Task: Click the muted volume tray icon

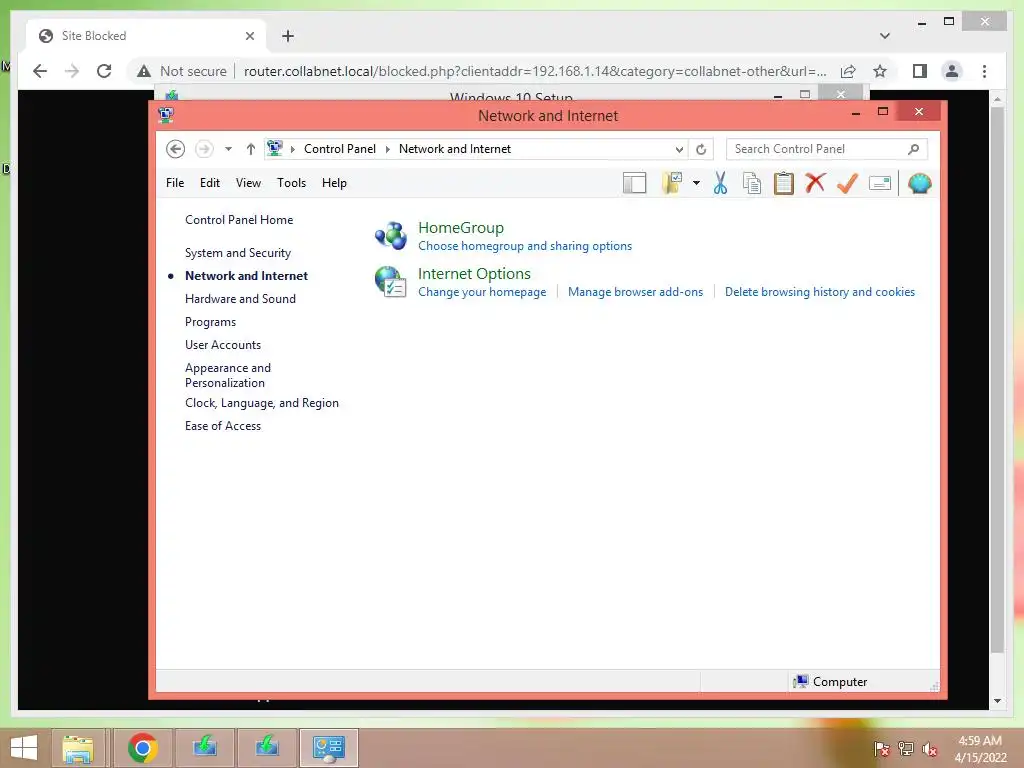Action: click(931, 749)
